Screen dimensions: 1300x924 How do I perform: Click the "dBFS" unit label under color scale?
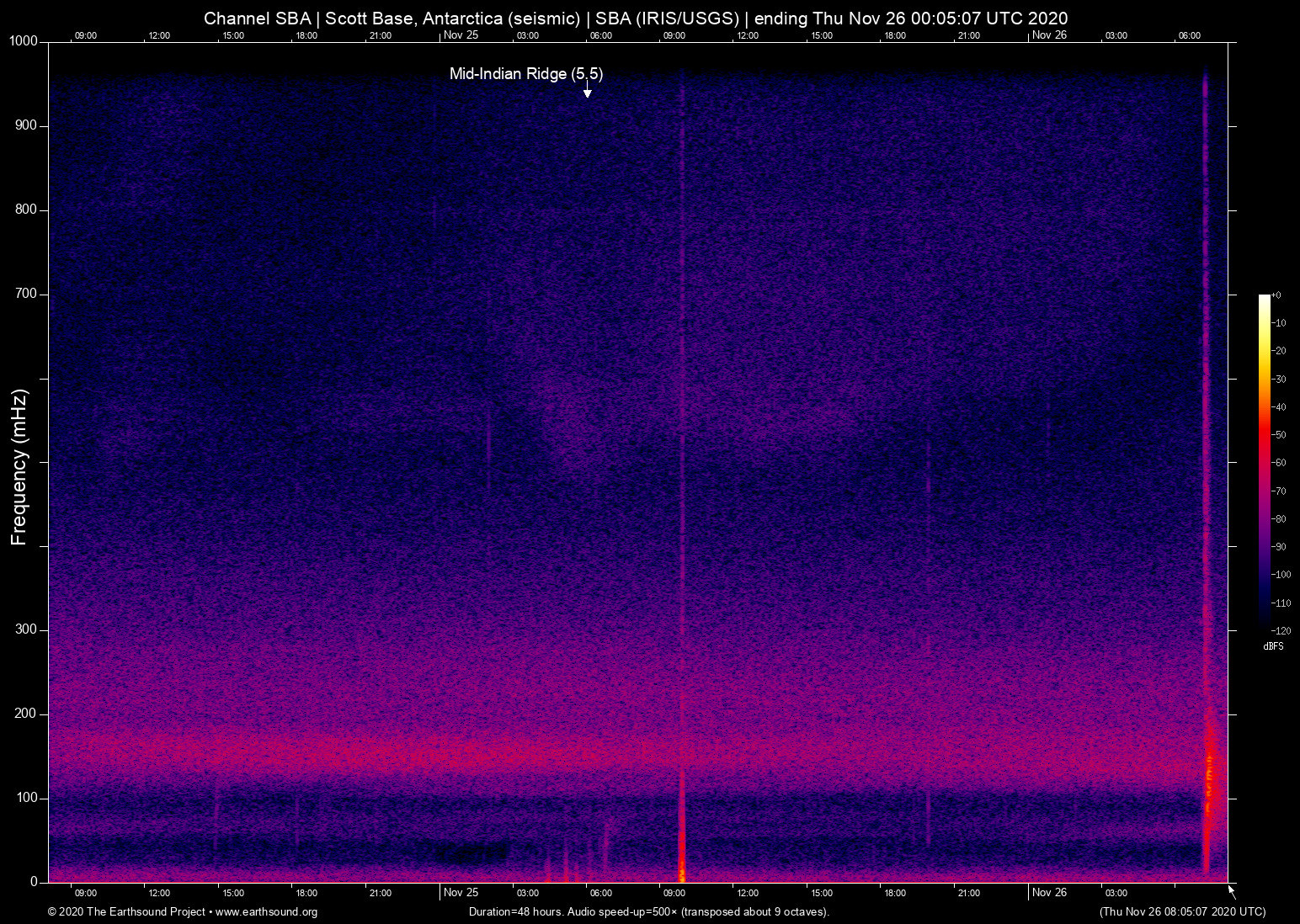(x=1273, y=646)
